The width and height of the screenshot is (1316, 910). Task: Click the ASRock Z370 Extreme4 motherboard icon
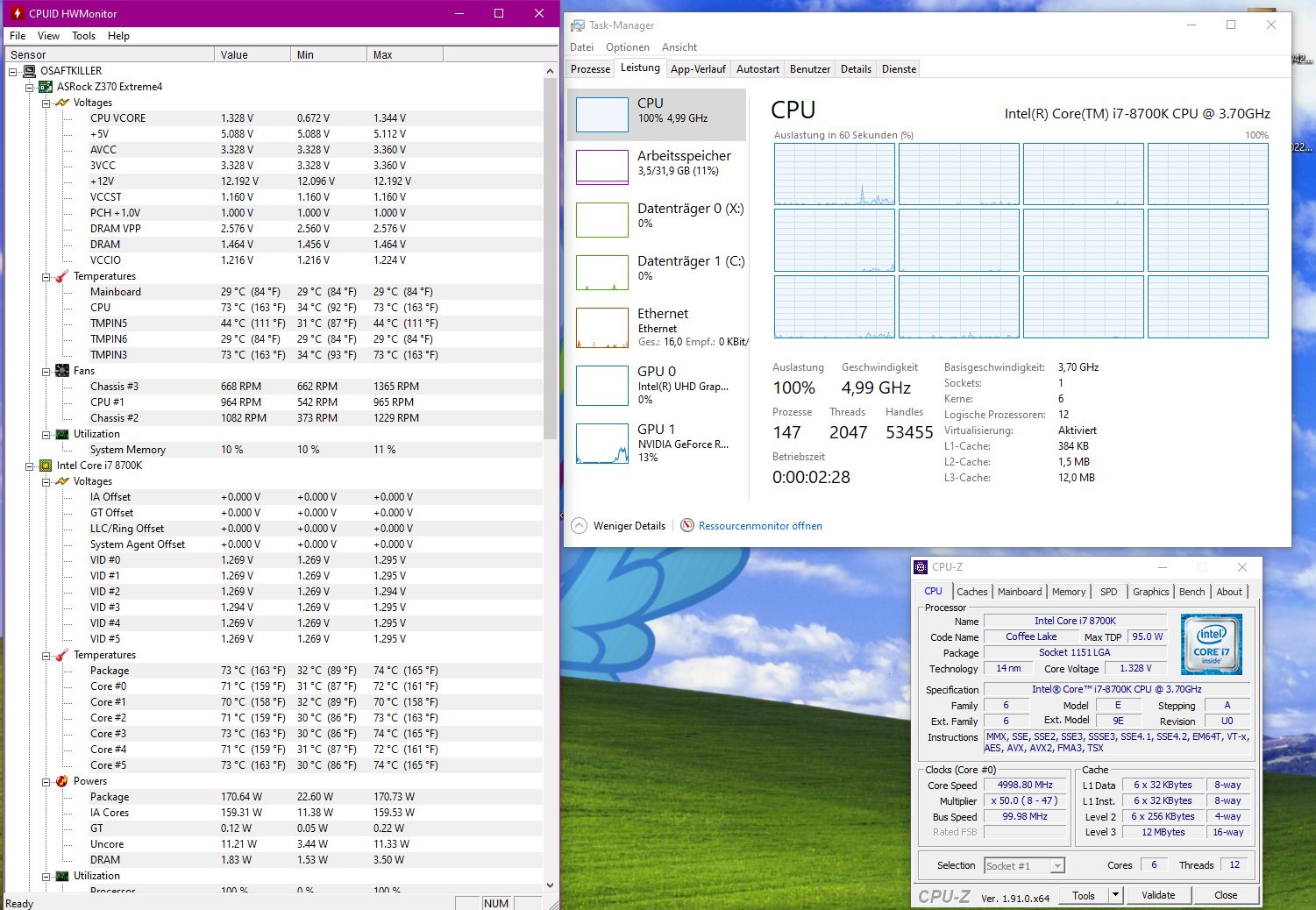pos(46,87)
